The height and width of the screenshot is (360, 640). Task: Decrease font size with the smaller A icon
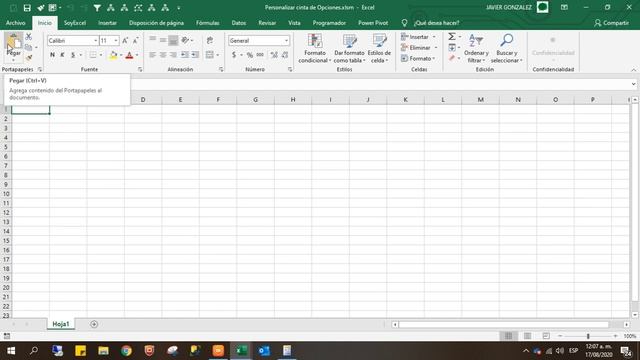pos(136,40)
